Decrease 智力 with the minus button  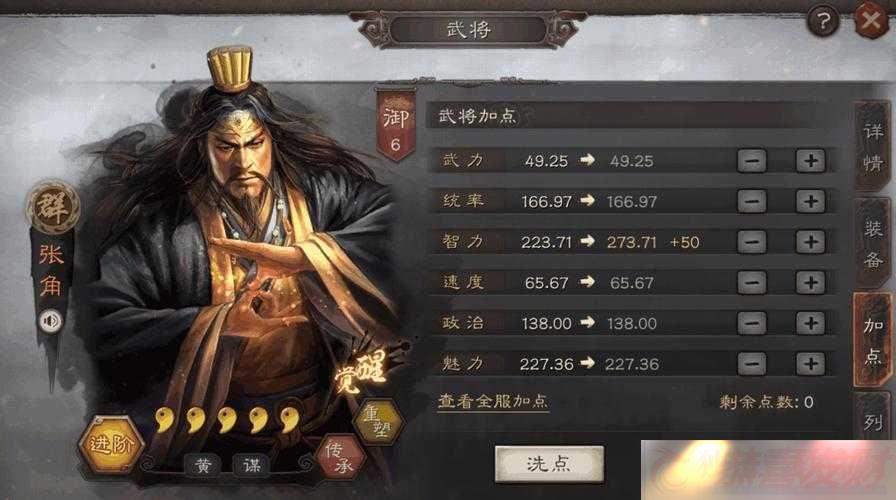coord(752,242)
